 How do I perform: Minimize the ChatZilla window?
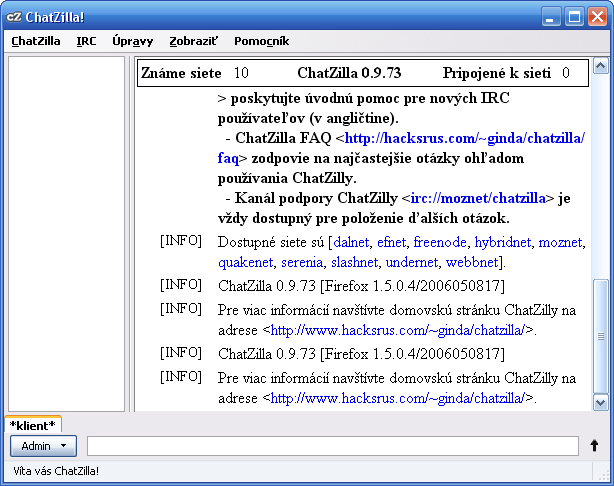pyautogui.click(x=551, y=17)
